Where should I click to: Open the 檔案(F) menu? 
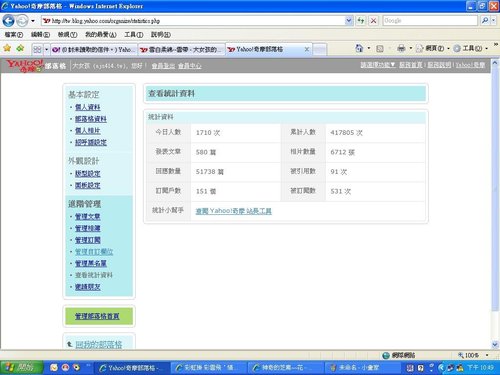(14, 35)
